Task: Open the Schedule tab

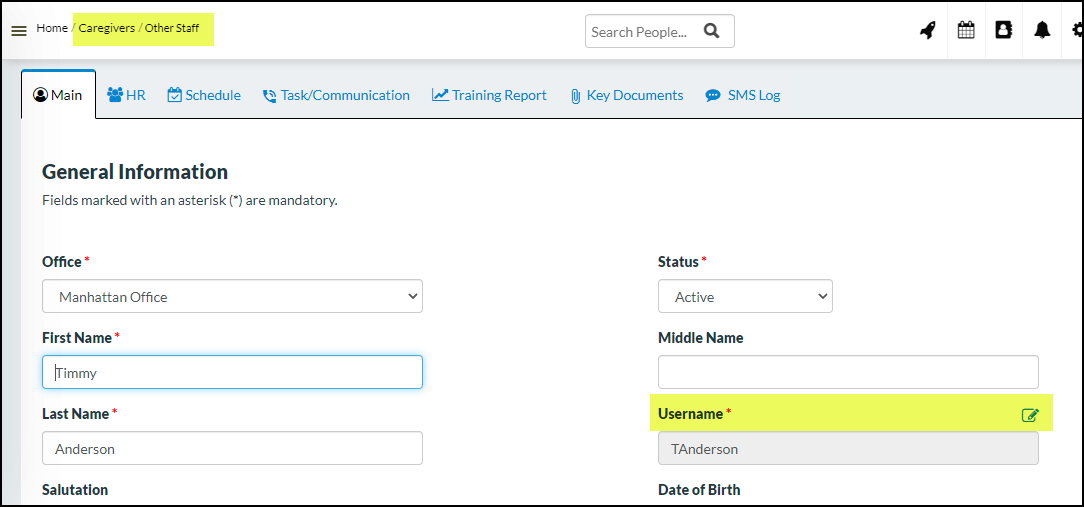Action: (204, 95)
